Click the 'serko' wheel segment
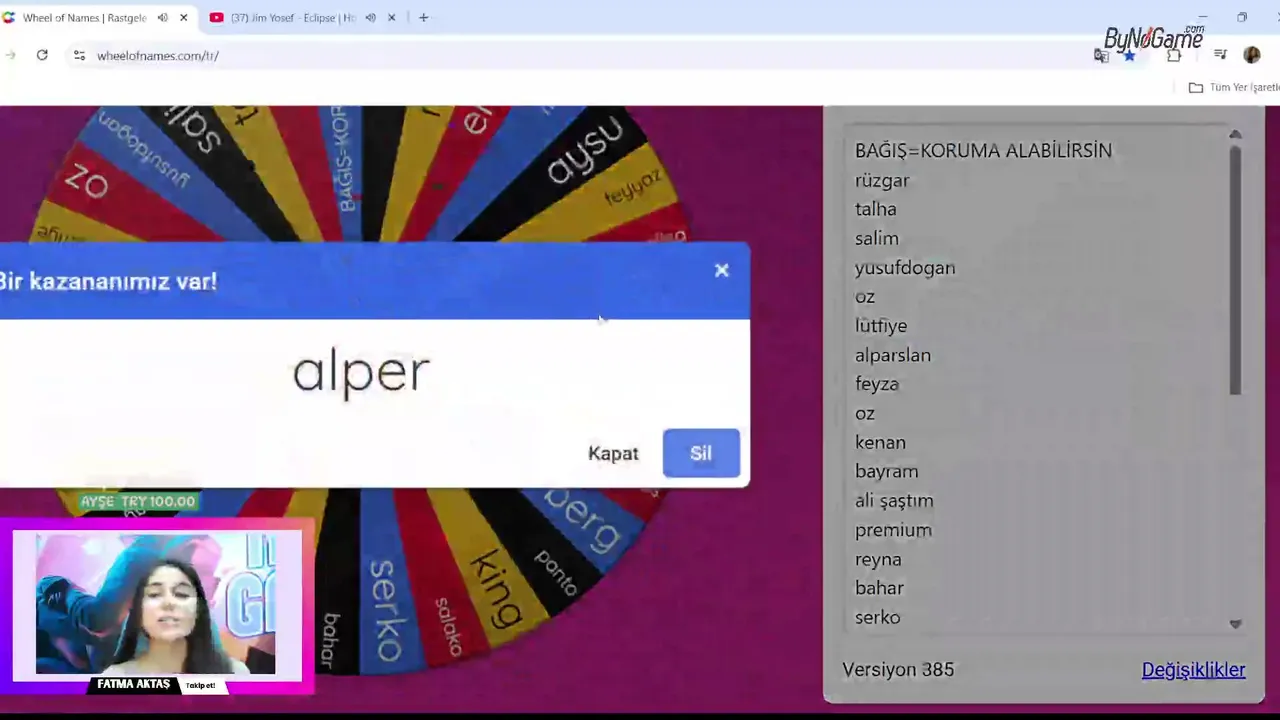Viewport: 1280px width, 720px height. tap(385, 610)
